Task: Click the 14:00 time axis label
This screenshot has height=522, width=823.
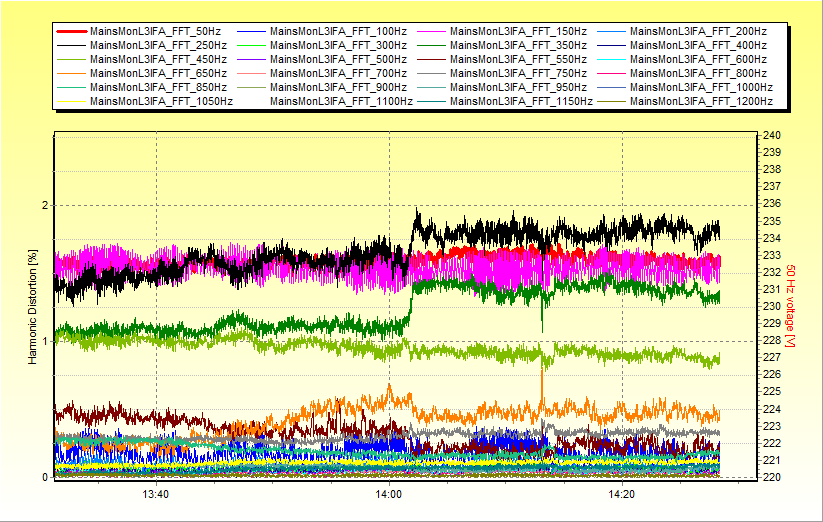Action: pyautogui.click(x=388, y=494)
